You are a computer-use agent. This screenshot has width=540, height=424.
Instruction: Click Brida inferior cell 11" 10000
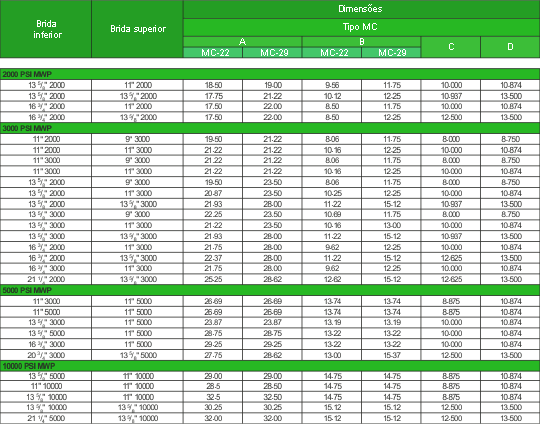click(46, 386)
